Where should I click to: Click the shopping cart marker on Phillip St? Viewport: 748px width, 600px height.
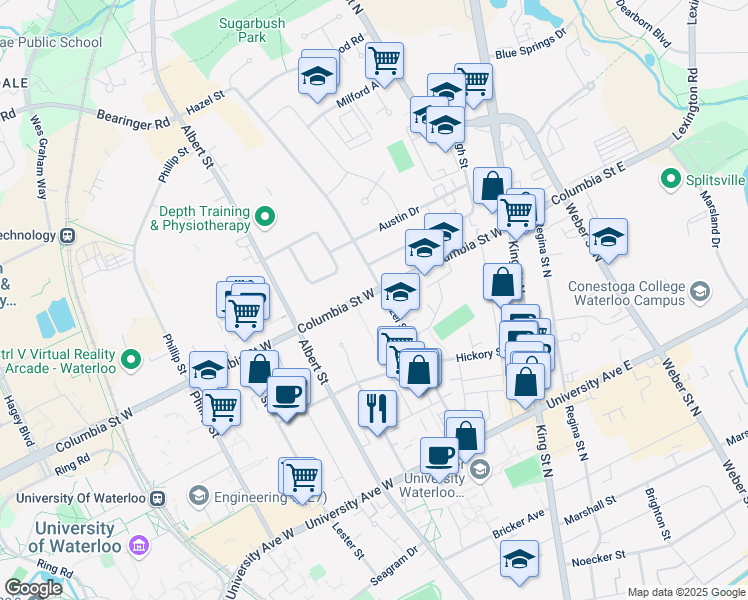coord(221,408)
